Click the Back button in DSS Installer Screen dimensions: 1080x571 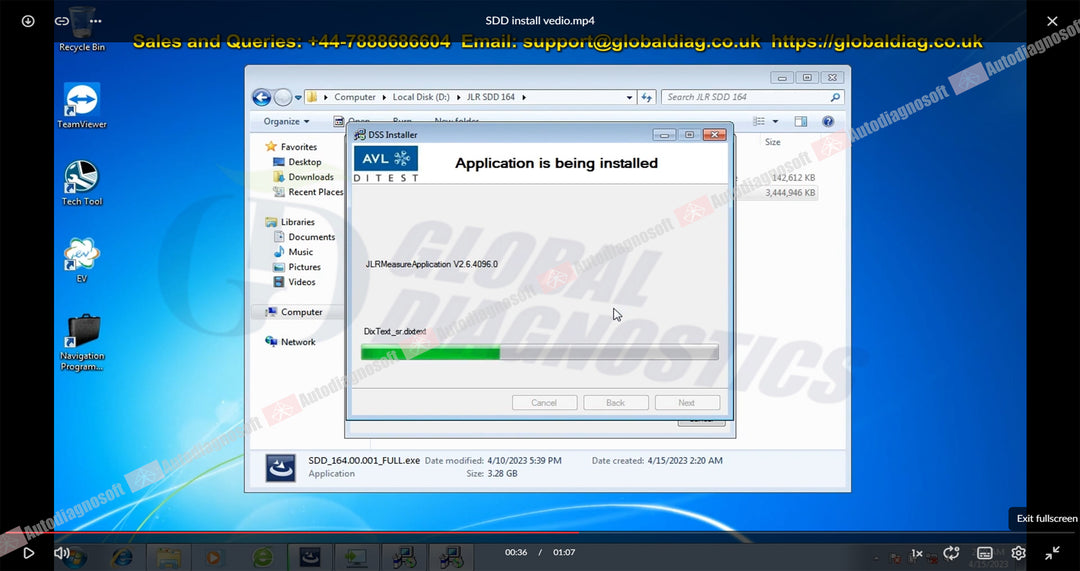(x=616, y=403)
